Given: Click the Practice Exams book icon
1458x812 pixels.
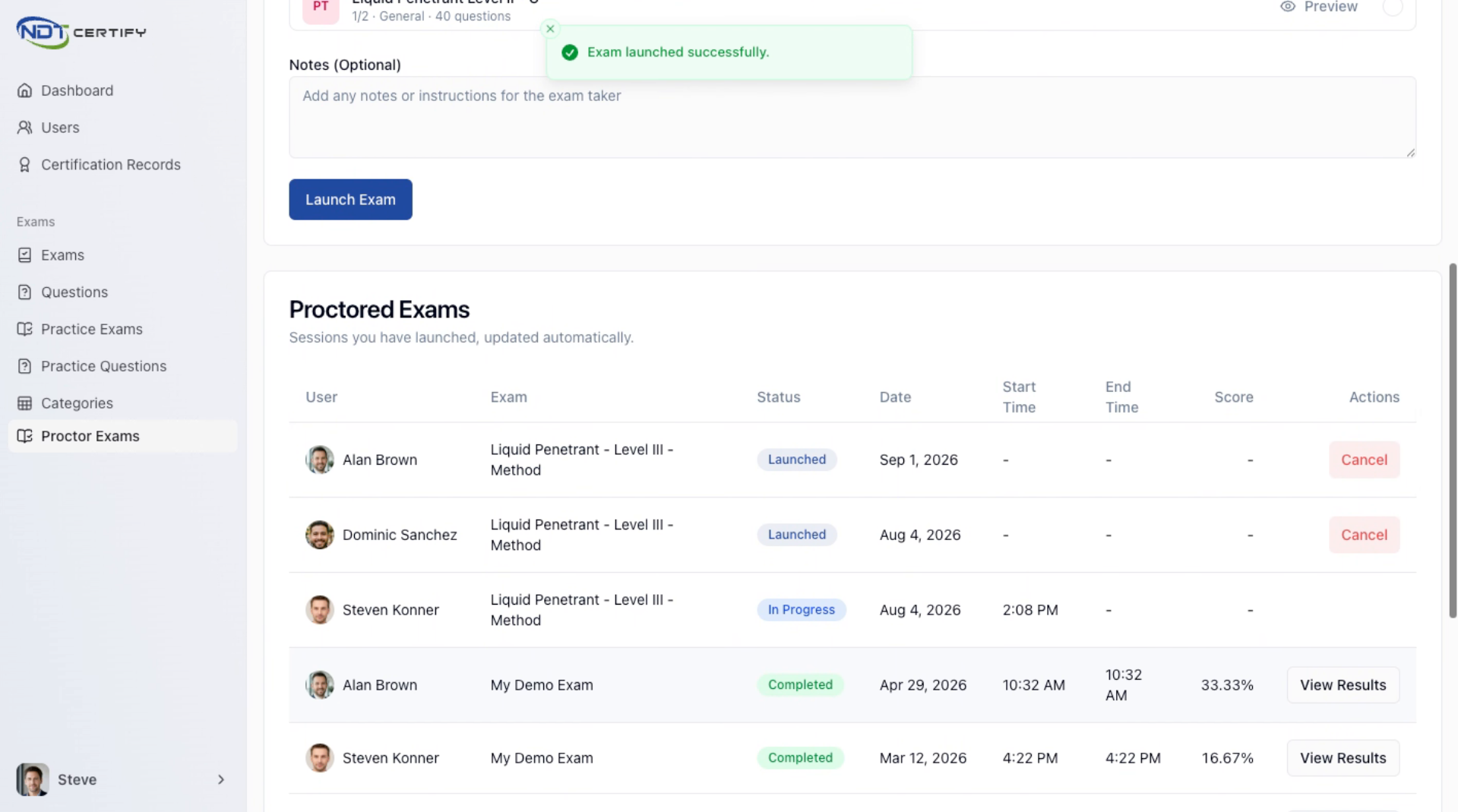Looking at the screenshot, I should pos(25,329).
